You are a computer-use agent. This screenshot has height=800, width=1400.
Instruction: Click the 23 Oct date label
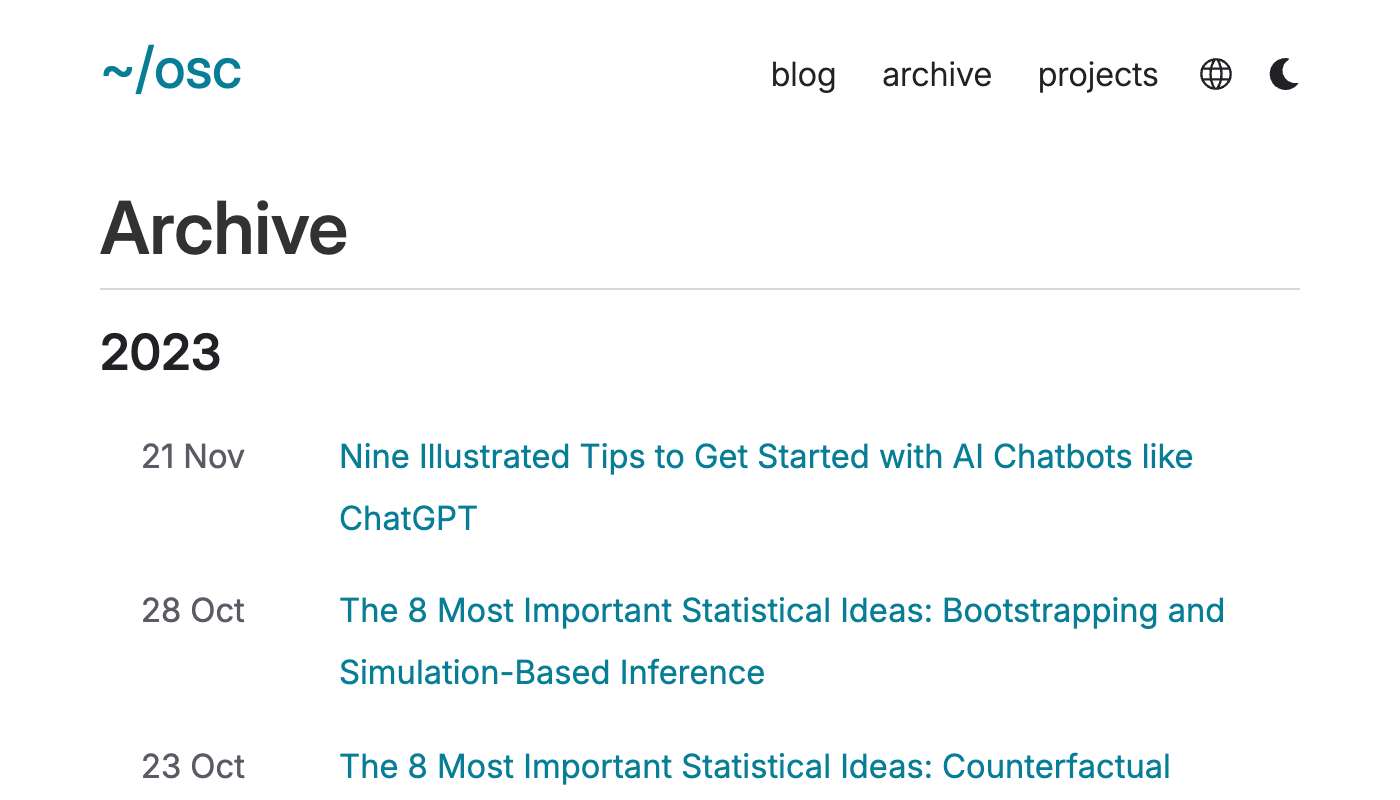click(193, 767)
